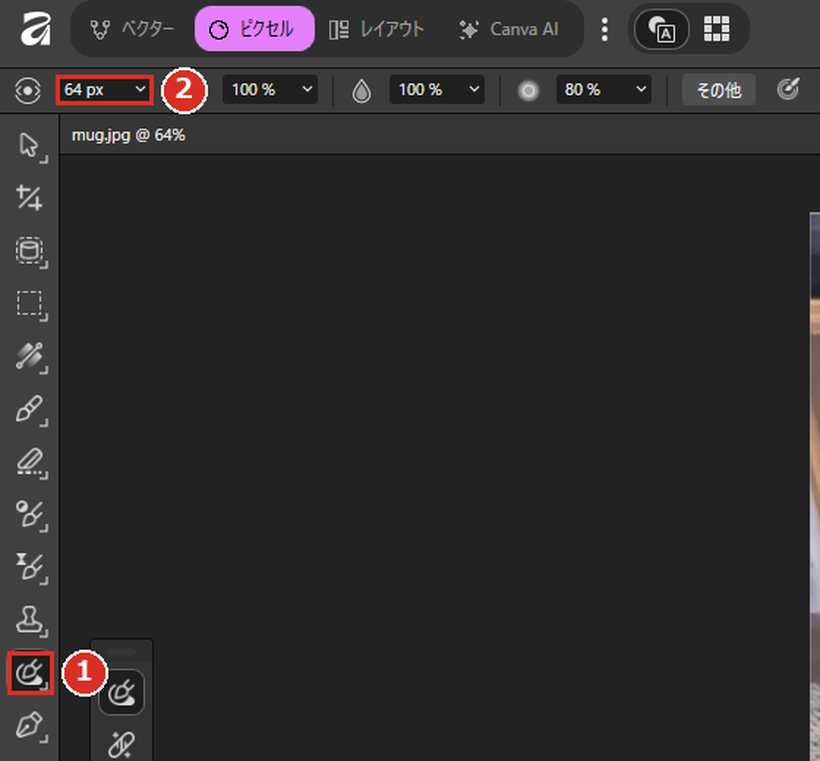The image size is (820, 761).
Task: Select the brush tool with hourglass symbol
Action: 30,567
